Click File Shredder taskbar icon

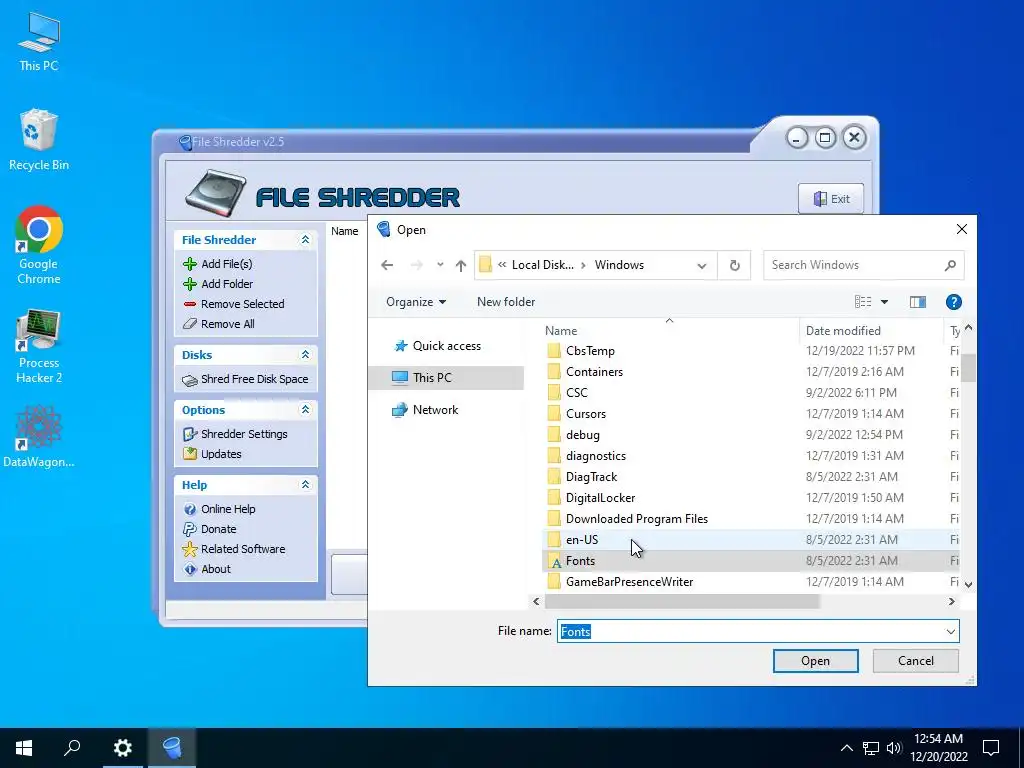(172, 748)
